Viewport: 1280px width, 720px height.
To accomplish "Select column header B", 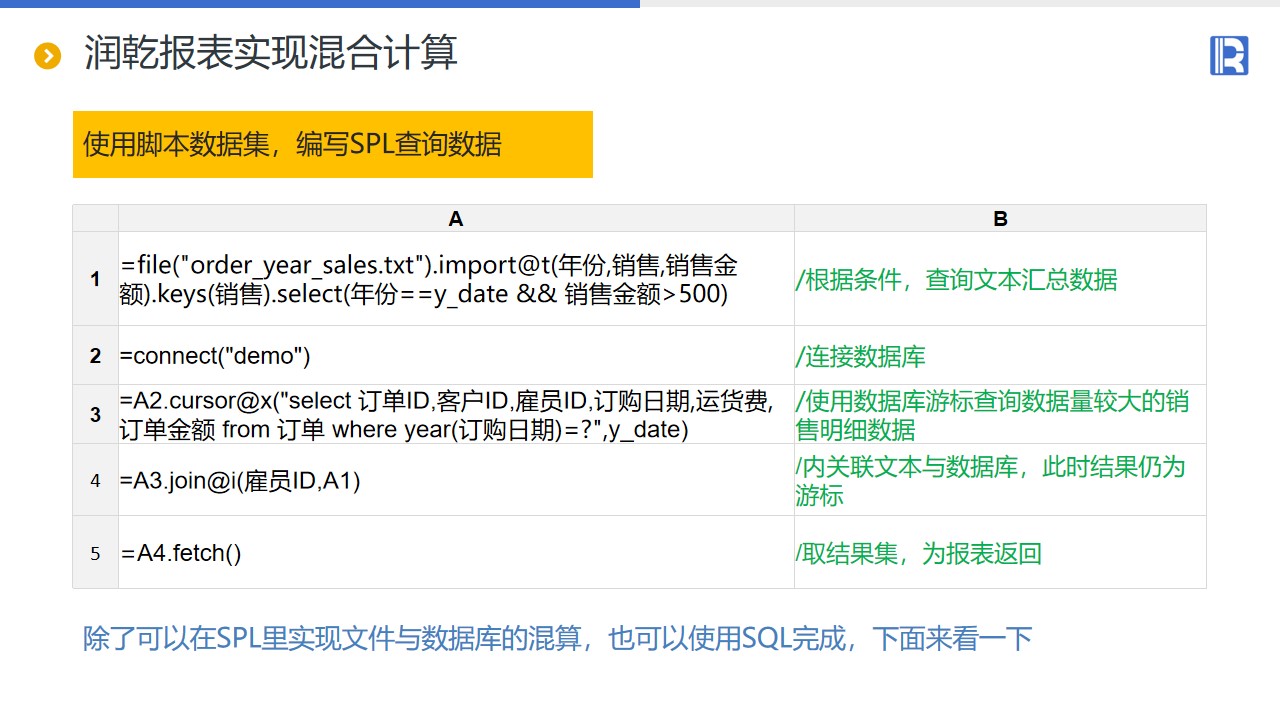I will 1000,219.
